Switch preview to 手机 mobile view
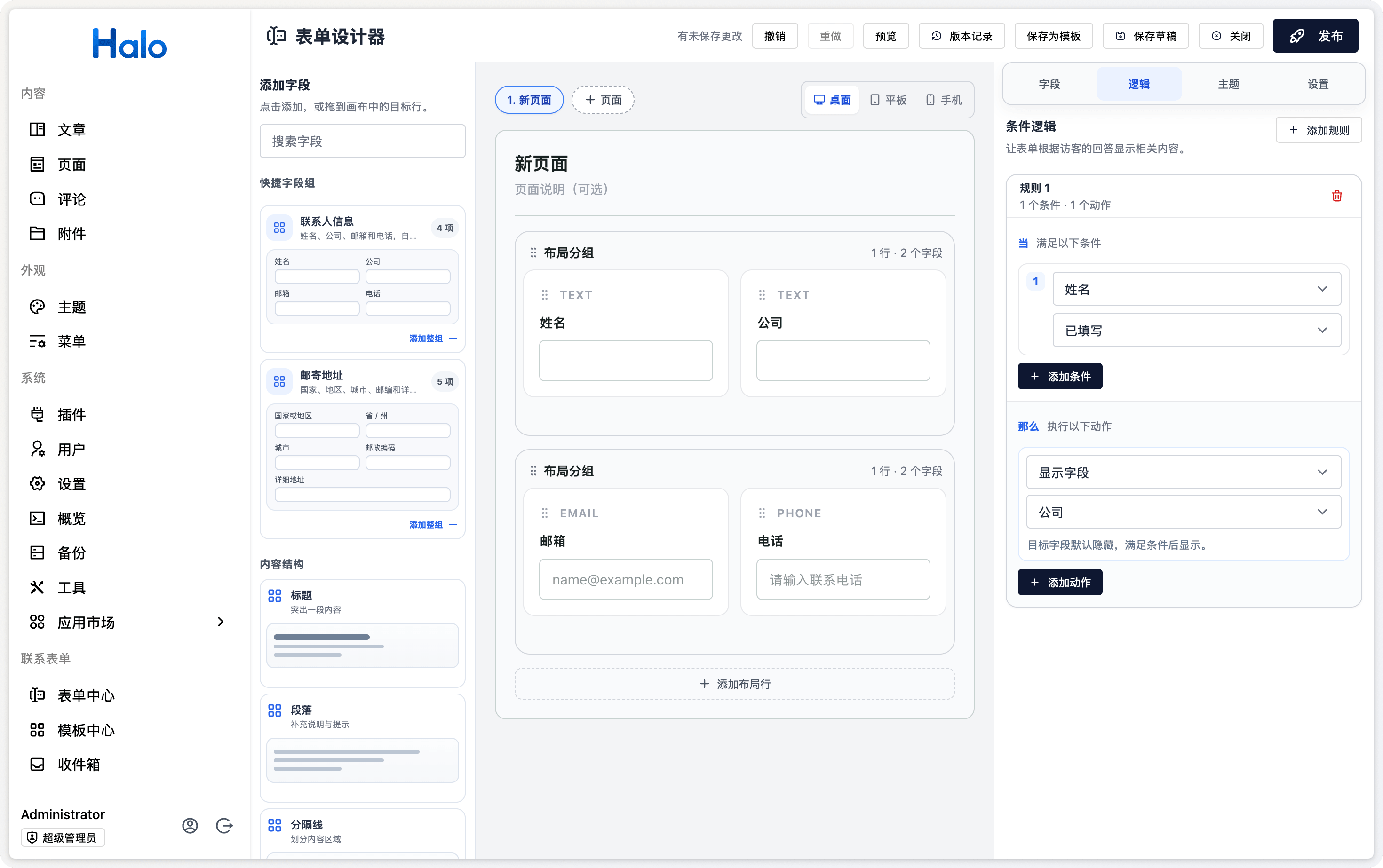This screenshot has height=868, width=1383. point(944,100)
